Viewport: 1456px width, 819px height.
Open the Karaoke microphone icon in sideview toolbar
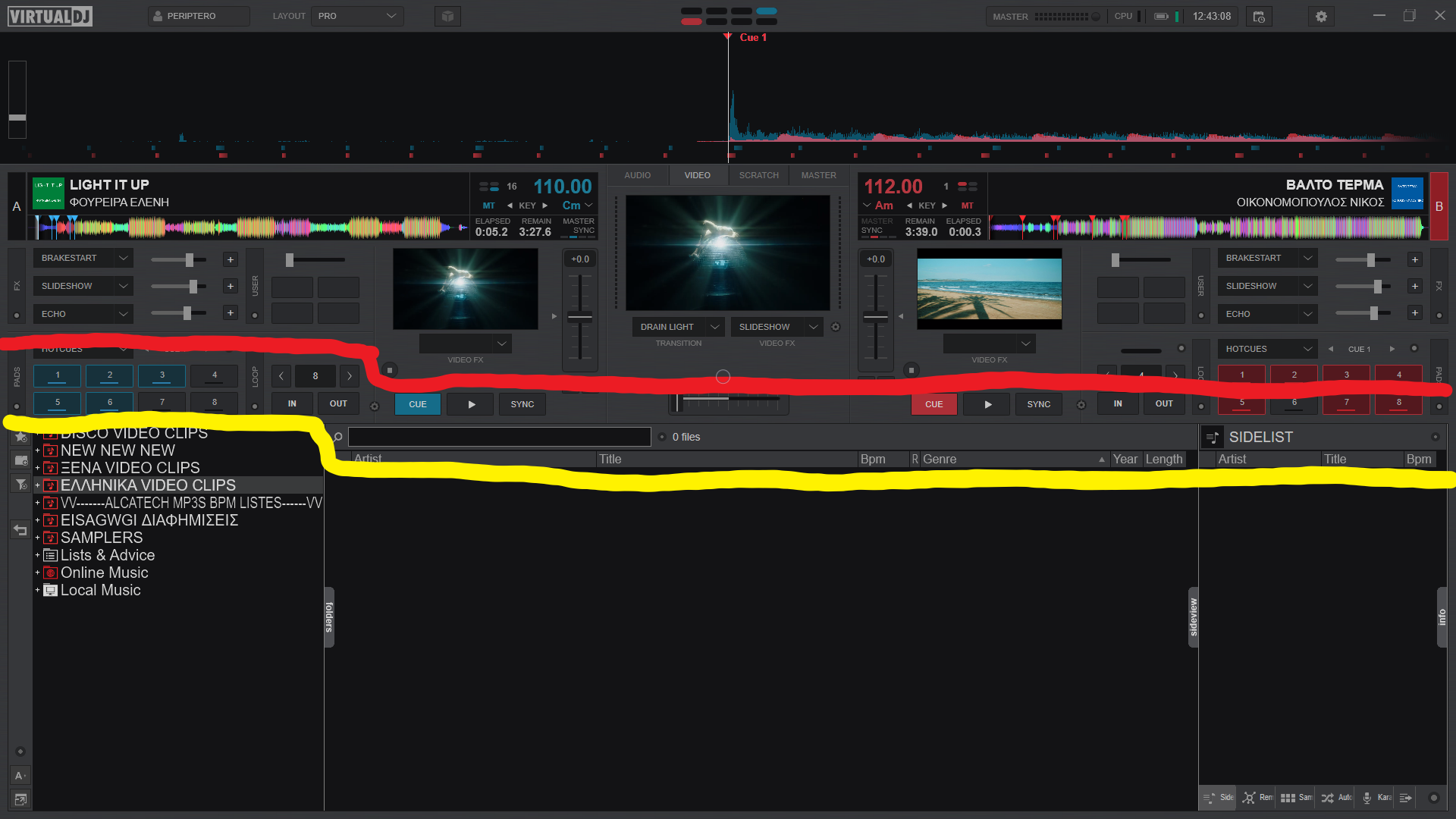point(1376,798)
